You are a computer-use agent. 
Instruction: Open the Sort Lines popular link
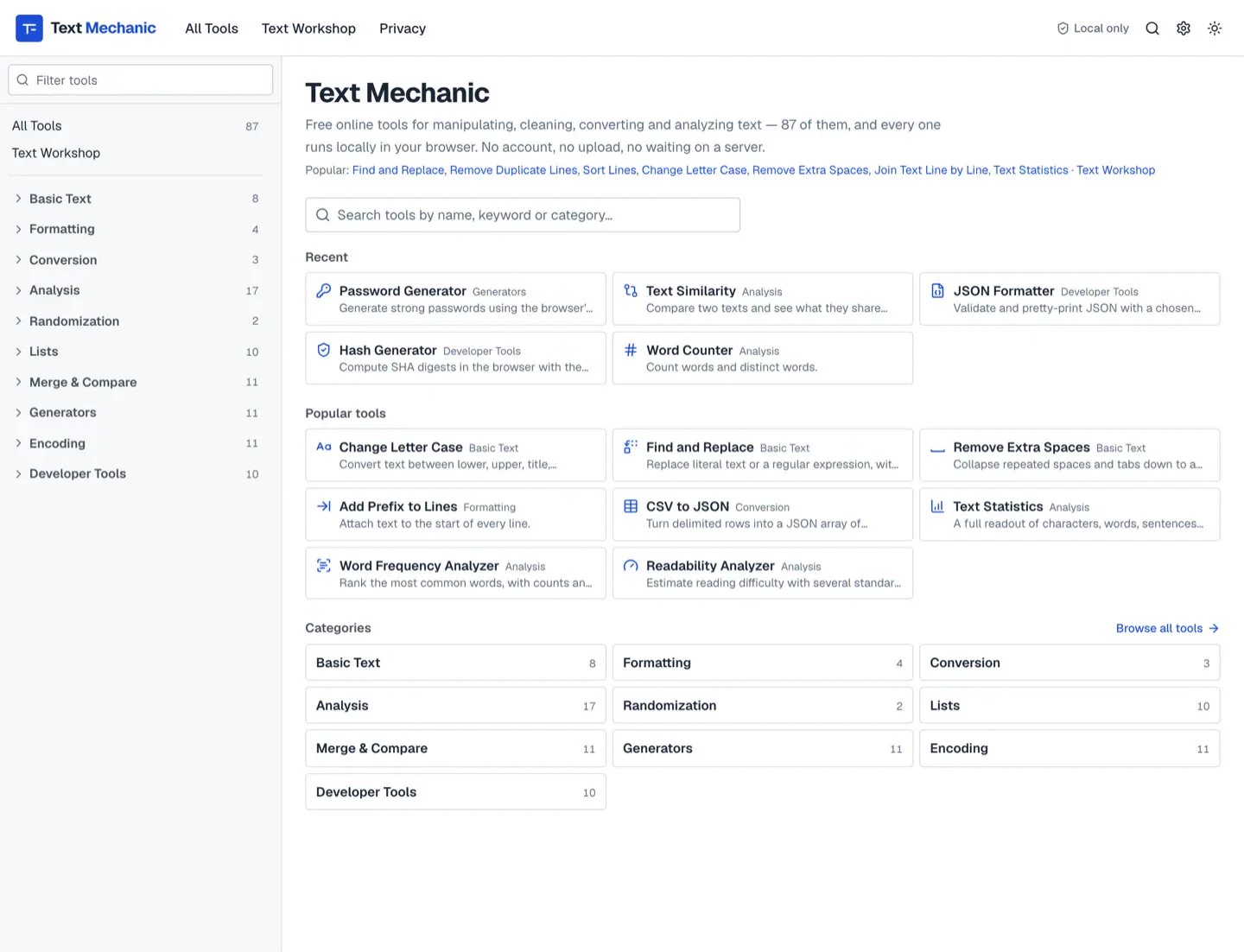tap(609, 170)
